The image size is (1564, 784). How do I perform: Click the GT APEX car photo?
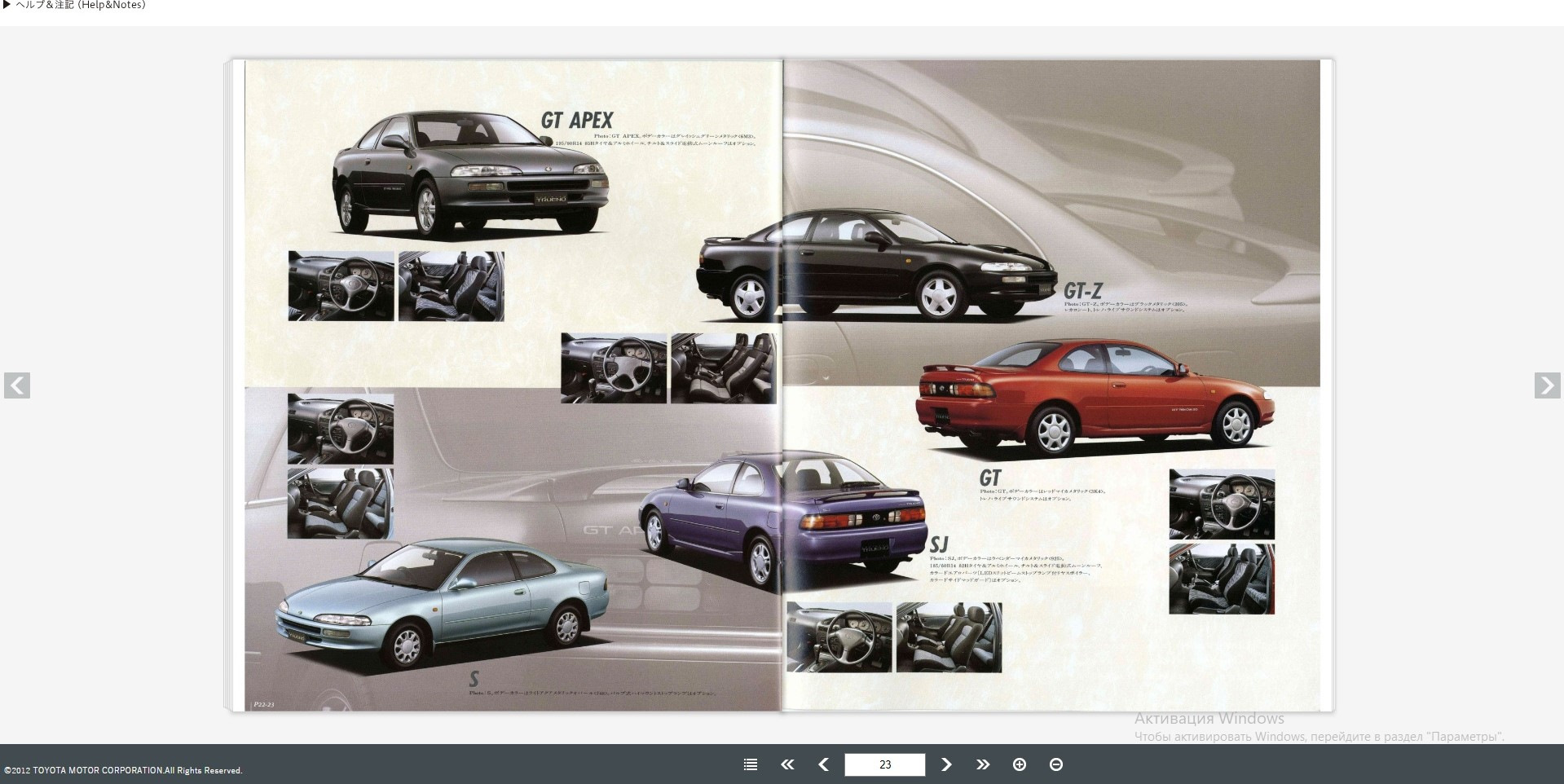coord(470,175)
